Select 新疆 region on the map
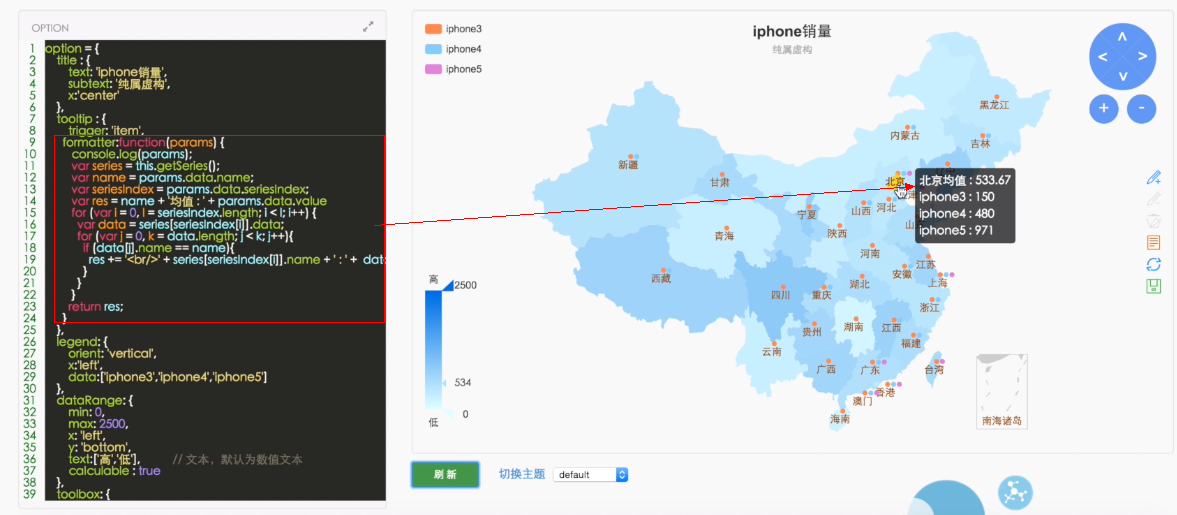The height and width of the screenshot is (515, 1177). click(628, 164)
